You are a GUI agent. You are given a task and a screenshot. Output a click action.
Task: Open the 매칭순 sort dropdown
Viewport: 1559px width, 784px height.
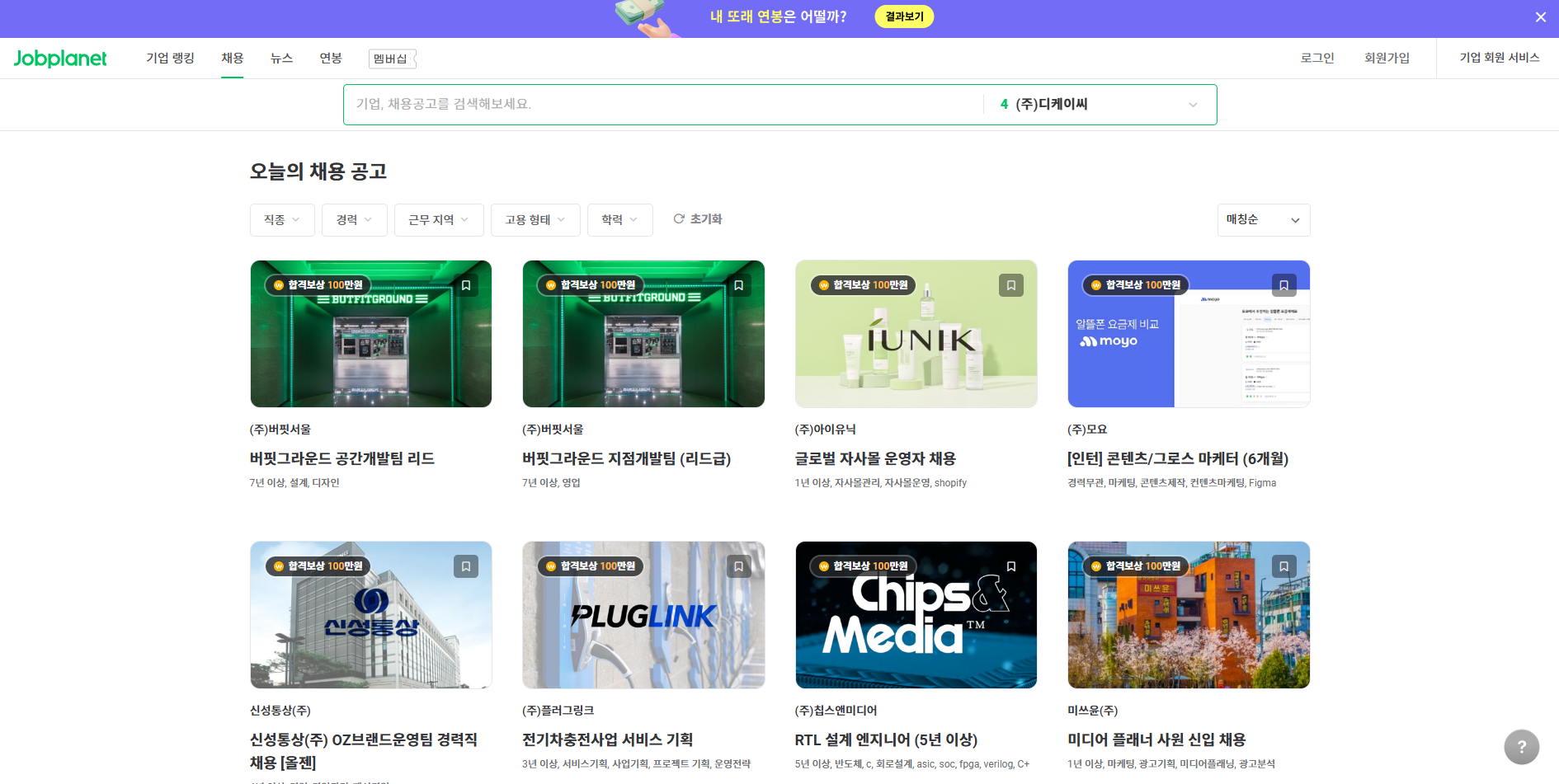(1263, 219)
